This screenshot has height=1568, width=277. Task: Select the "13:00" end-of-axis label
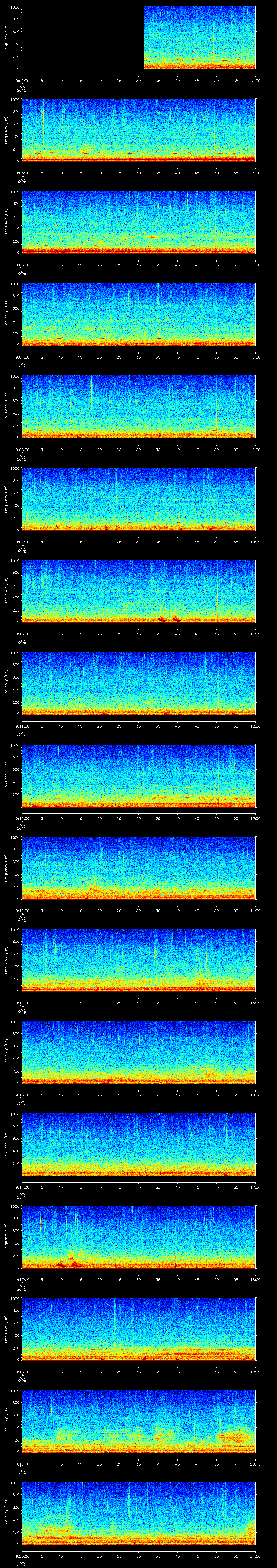(256, 818)
